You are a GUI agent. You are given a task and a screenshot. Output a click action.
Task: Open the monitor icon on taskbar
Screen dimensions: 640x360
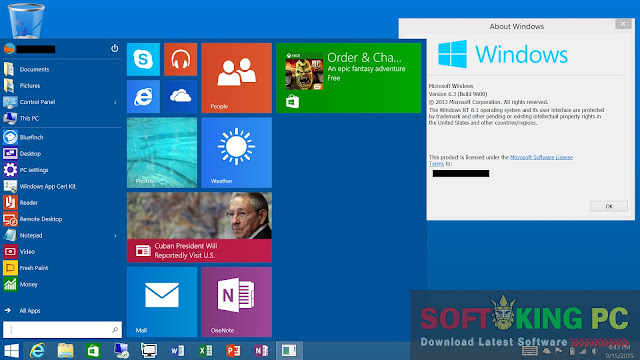149,351
